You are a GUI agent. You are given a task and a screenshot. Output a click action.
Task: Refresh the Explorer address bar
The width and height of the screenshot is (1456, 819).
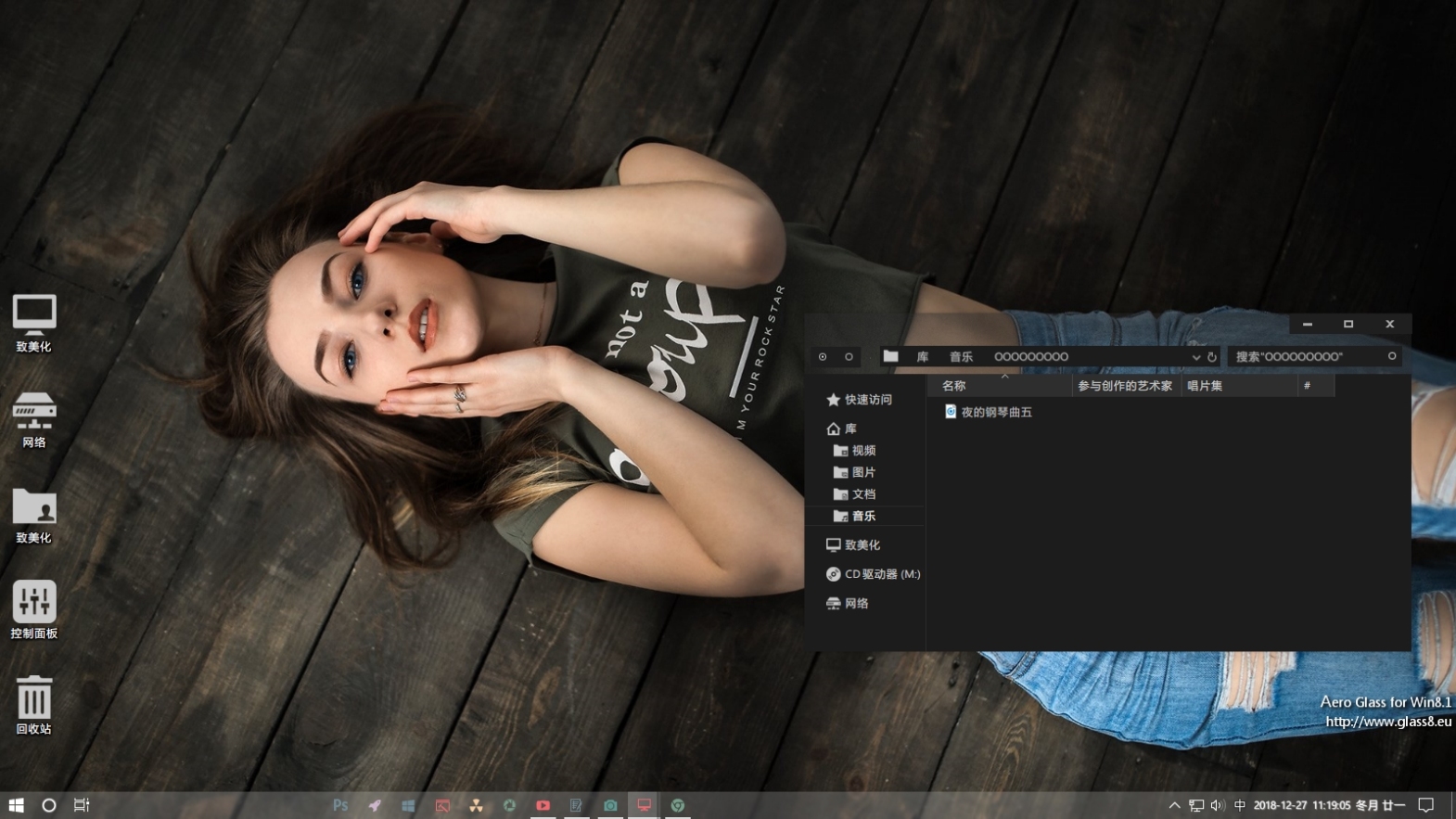1211,356
